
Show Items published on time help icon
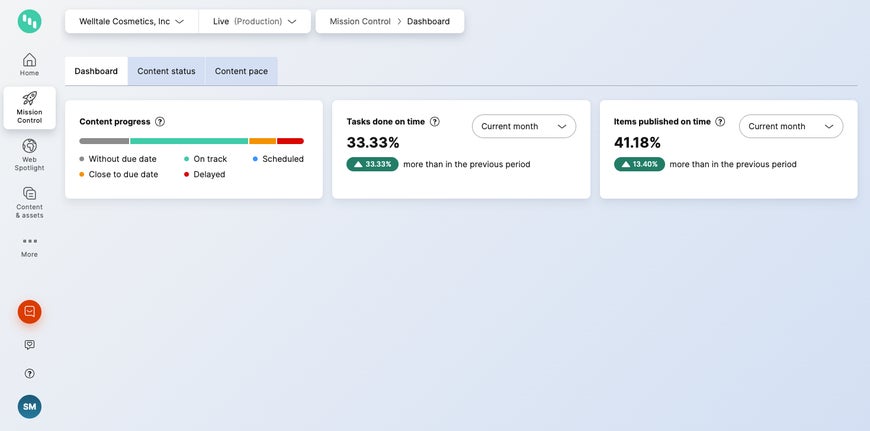720,122
